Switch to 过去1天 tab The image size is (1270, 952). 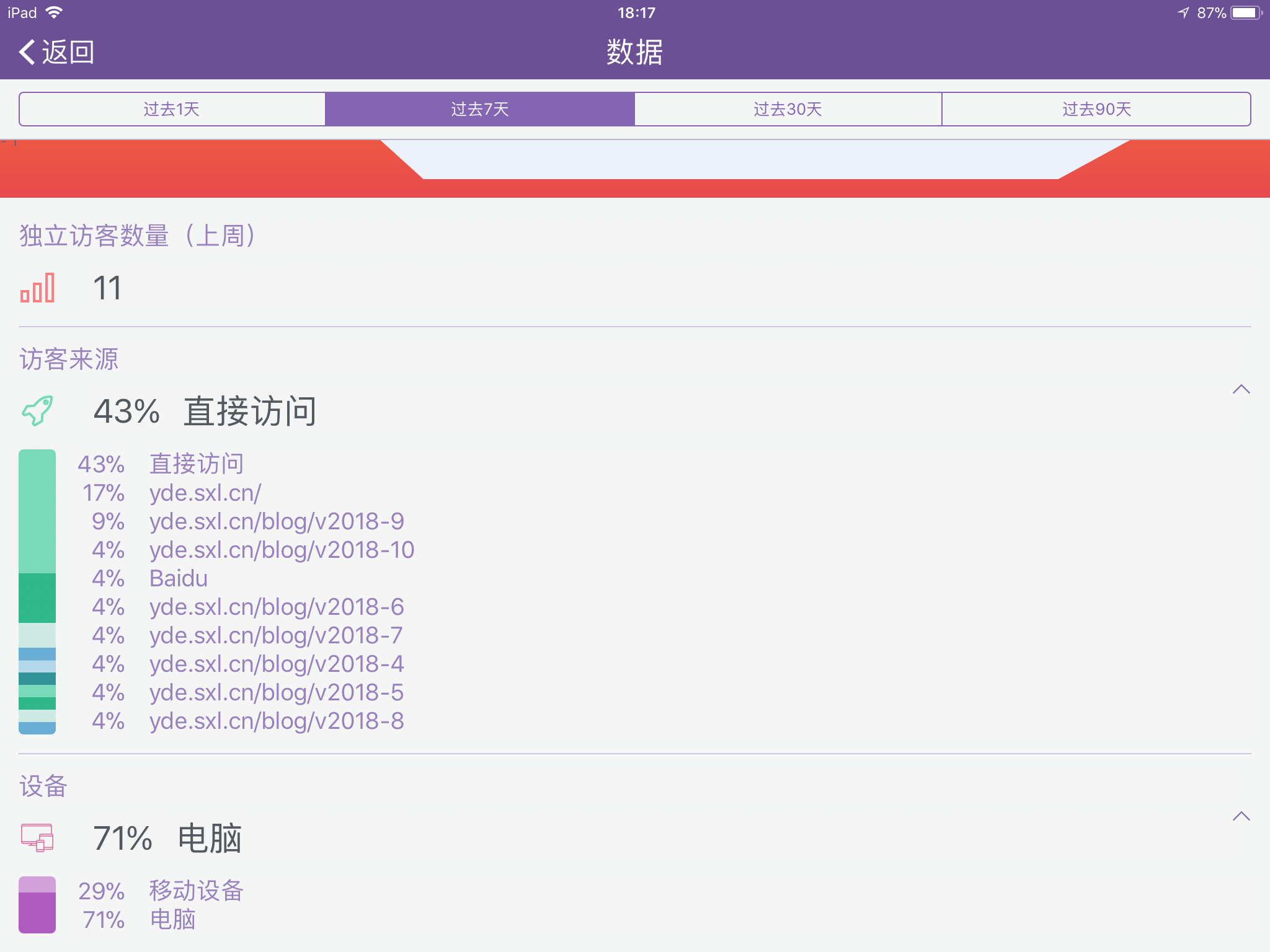(172, 109)
